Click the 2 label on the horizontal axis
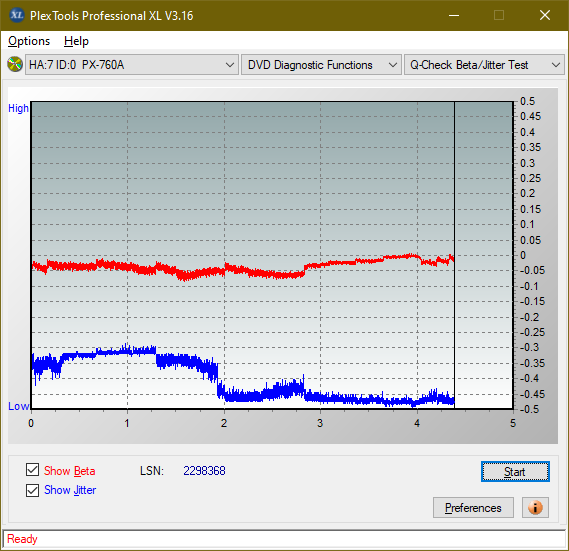 (x=224, y=423)
